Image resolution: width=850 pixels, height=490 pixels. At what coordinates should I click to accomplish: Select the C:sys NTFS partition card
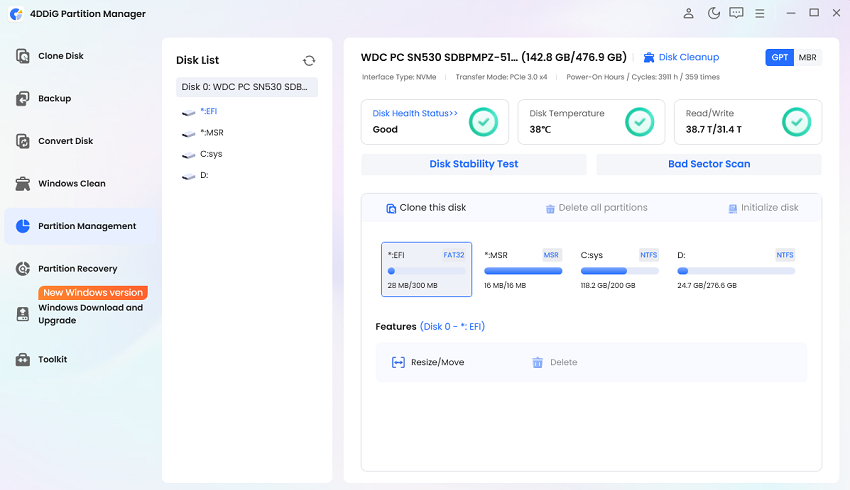click(620, 269)
